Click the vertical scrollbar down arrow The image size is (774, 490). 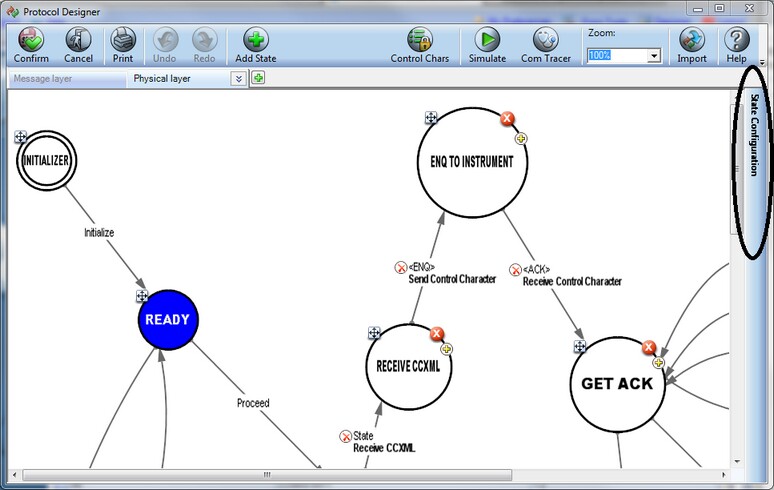pos(737,462)
